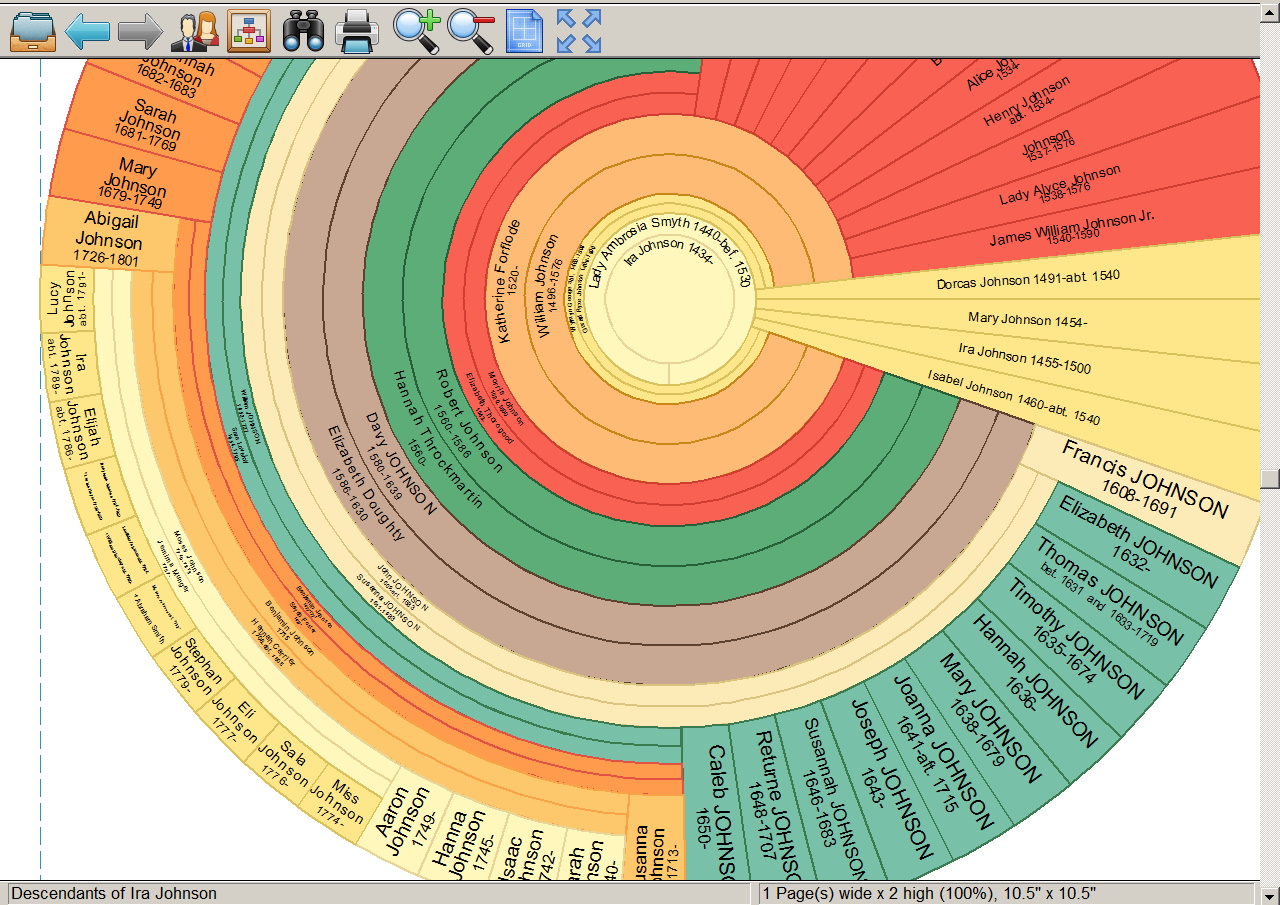The image size is (1280, 905).
Task: Search with the binoculars icon
Action: 303,31
